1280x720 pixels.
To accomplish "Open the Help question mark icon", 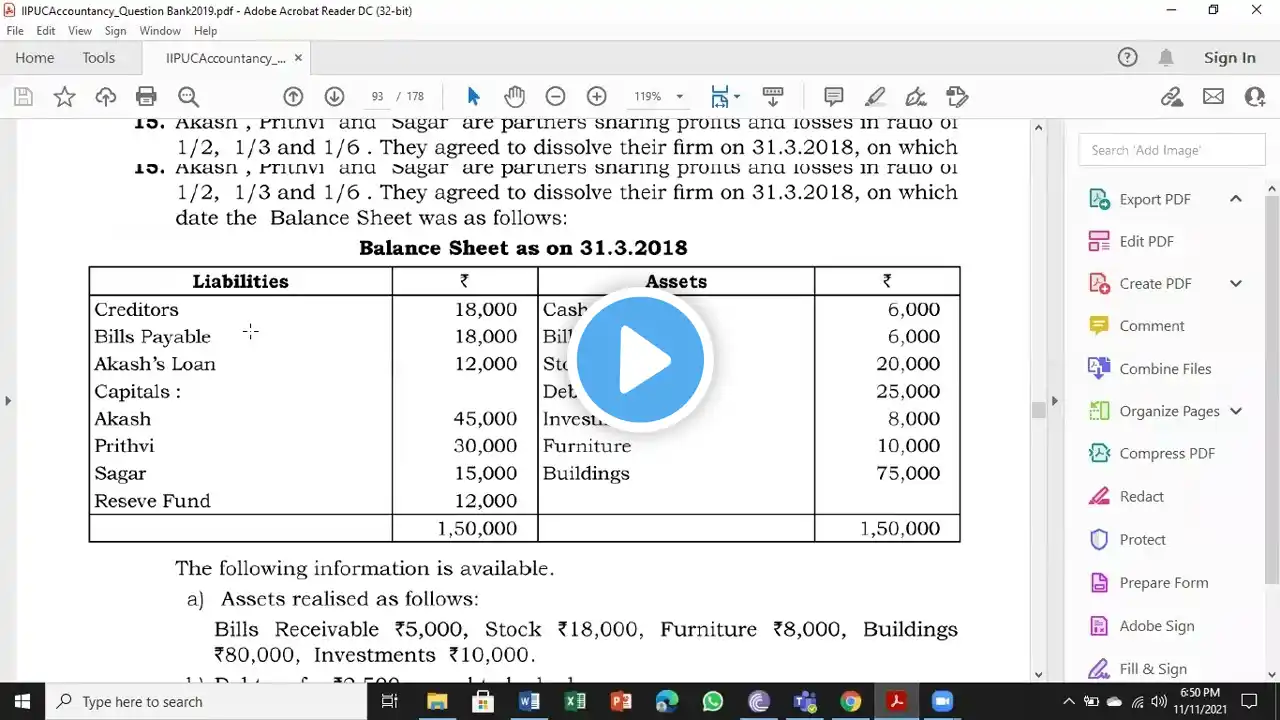I will click(1128, 58).
